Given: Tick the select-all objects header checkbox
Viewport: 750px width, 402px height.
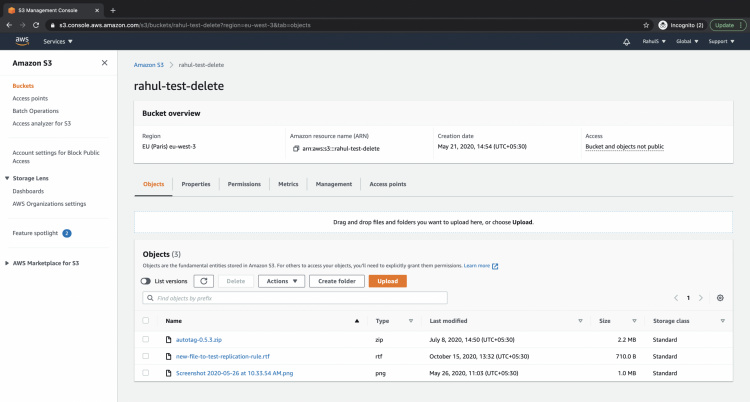Looking at the screenshot, I should (146, 321).
